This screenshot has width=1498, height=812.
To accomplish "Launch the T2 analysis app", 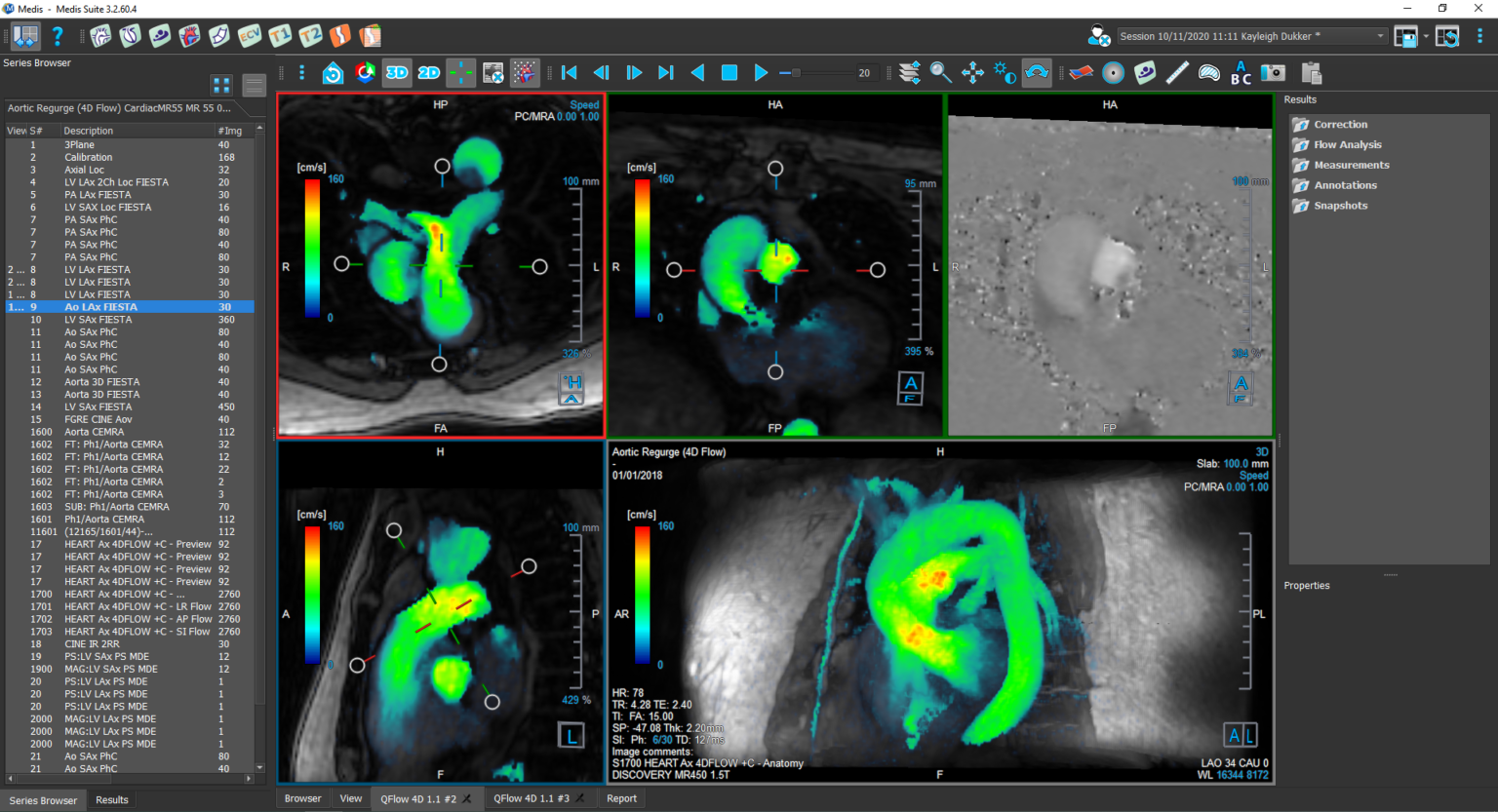I will (x=309, y=37).
